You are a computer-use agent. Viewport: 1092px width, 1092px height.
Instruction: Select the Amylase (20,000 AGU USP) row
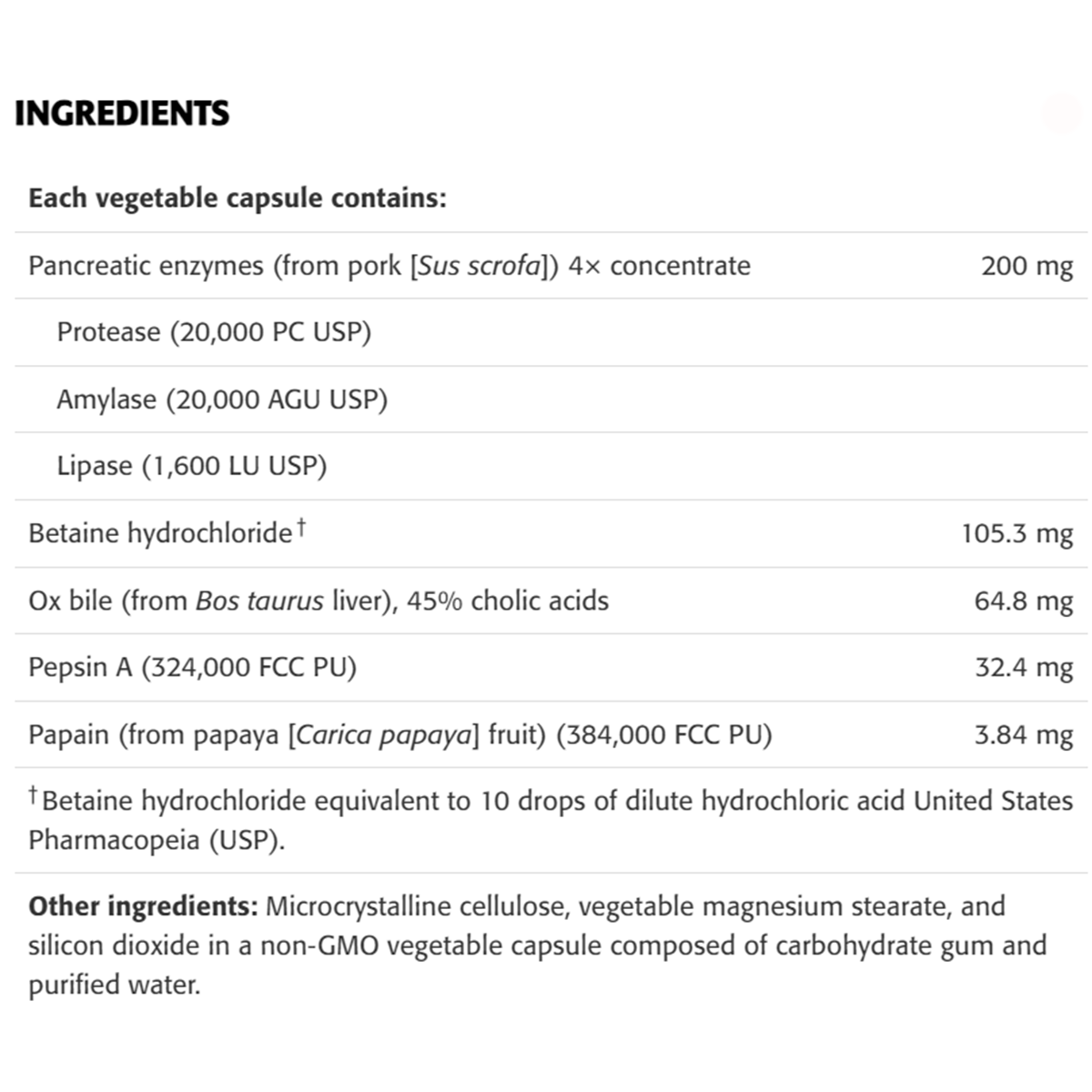(222, 399)
